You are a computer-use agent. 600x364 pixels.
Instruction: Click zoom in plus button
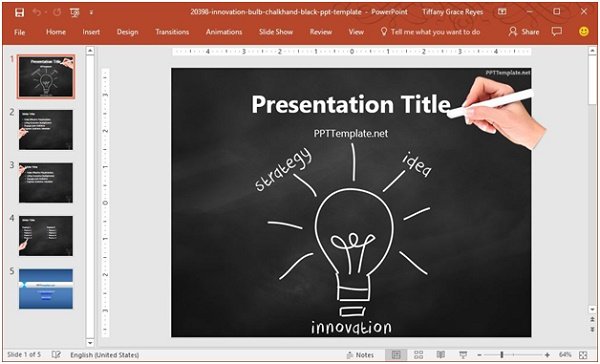[x=547, y=355]
